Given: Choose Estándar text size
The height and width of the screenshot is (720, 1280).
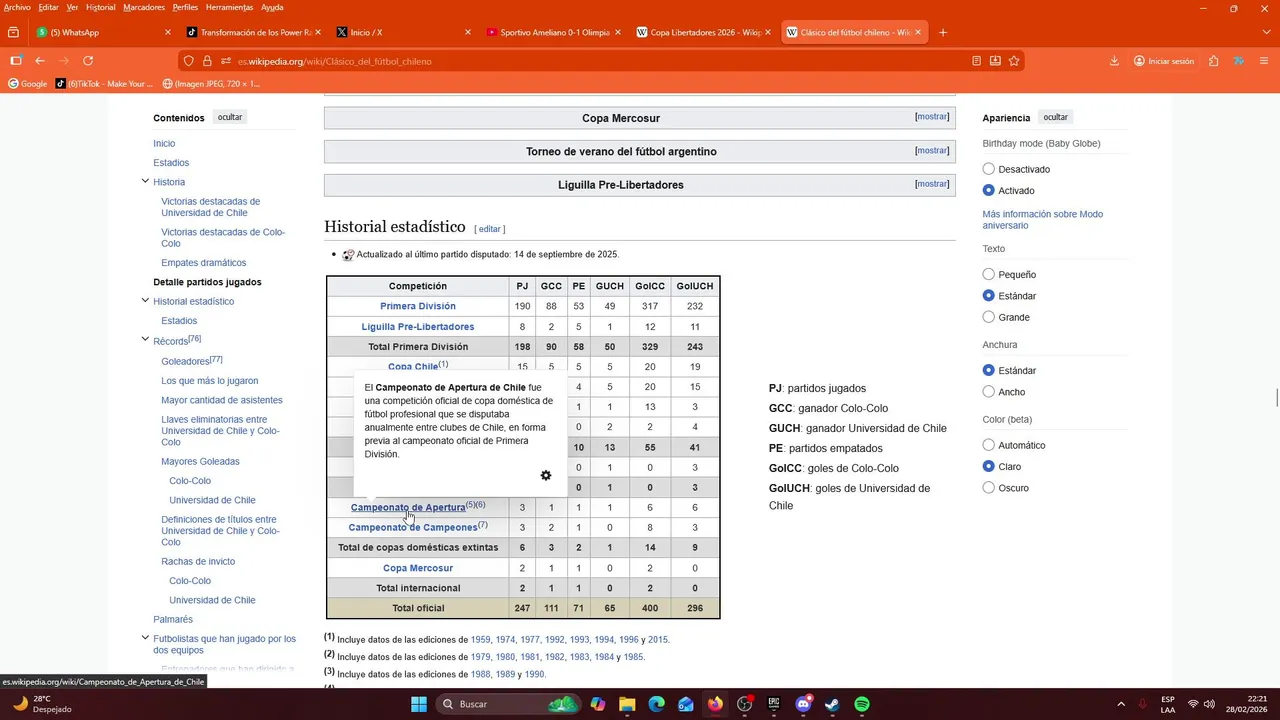Looking at the screenshot, I should point(989,295).
